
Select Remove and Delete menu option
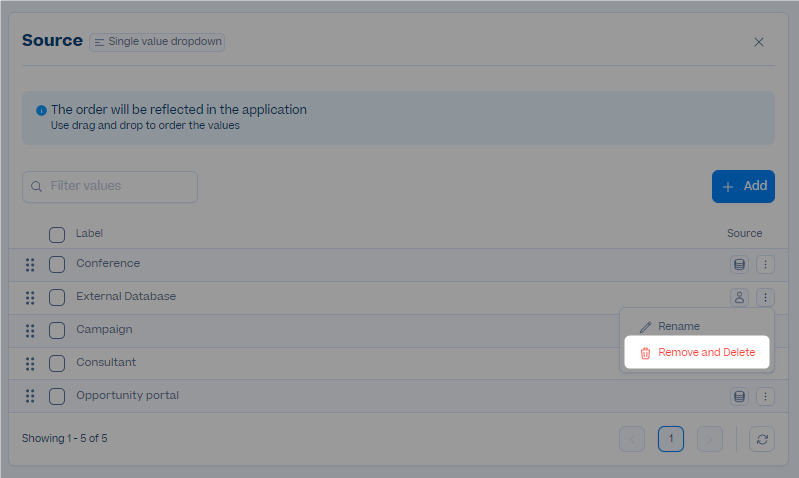pyautogui.click(x=697, y=352)
